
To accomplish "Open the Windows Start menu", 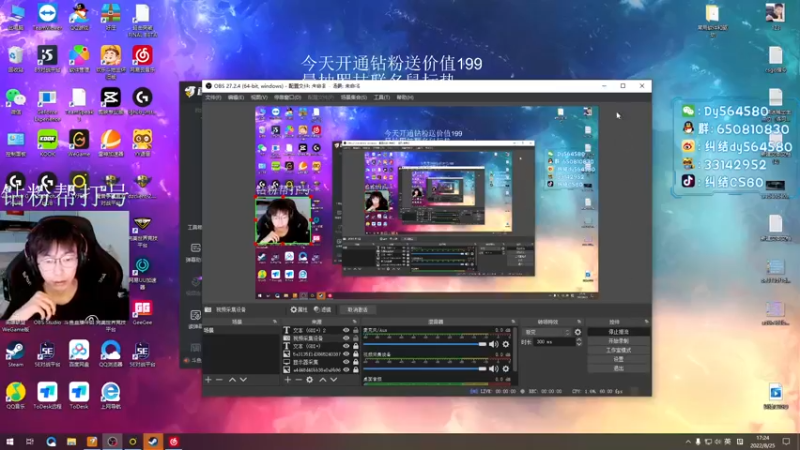I will pyautogui.click(x=10, y=442).
